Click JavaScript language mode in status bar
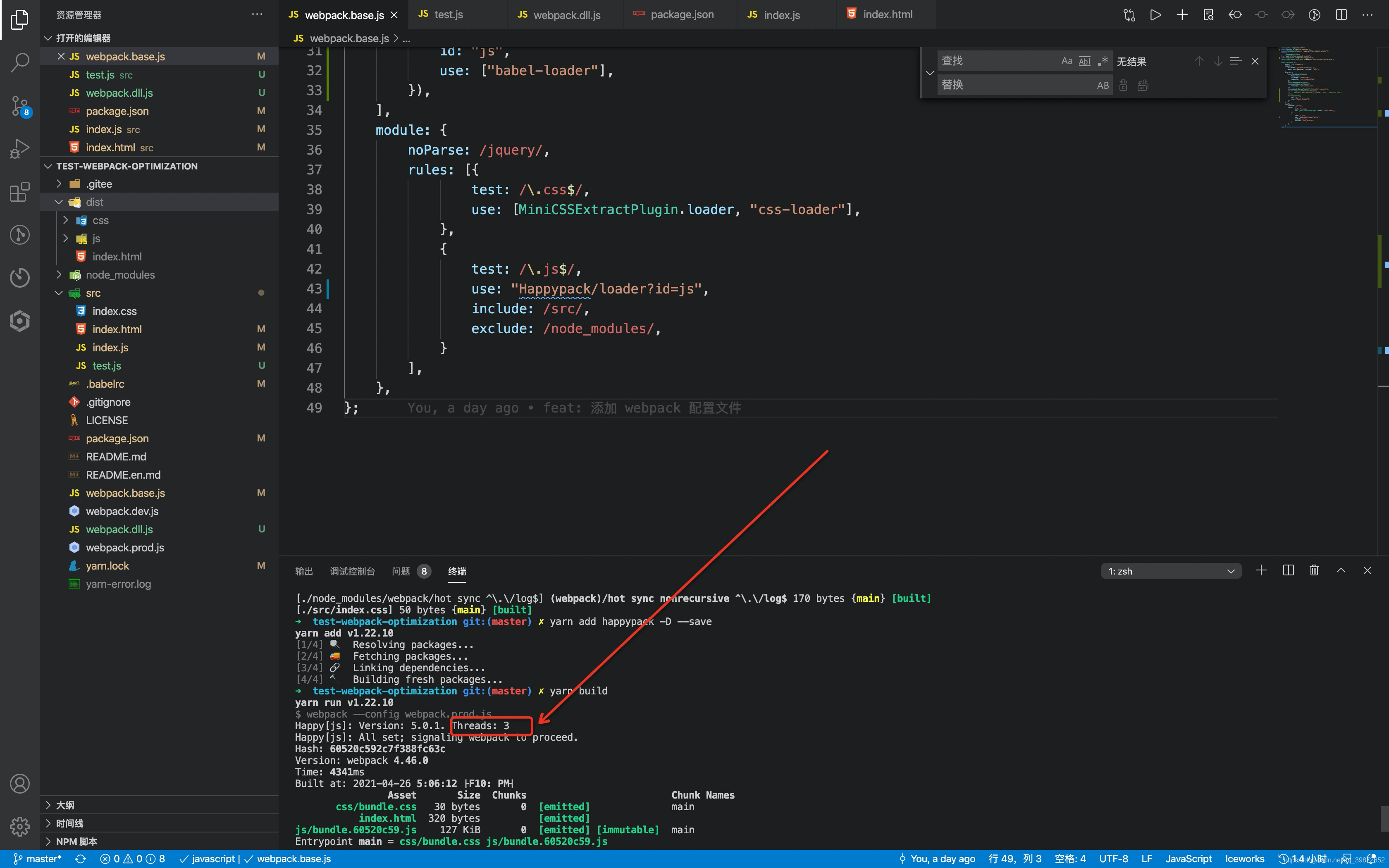Screen dimensions: 1389x868 (x=1189, y=859)
